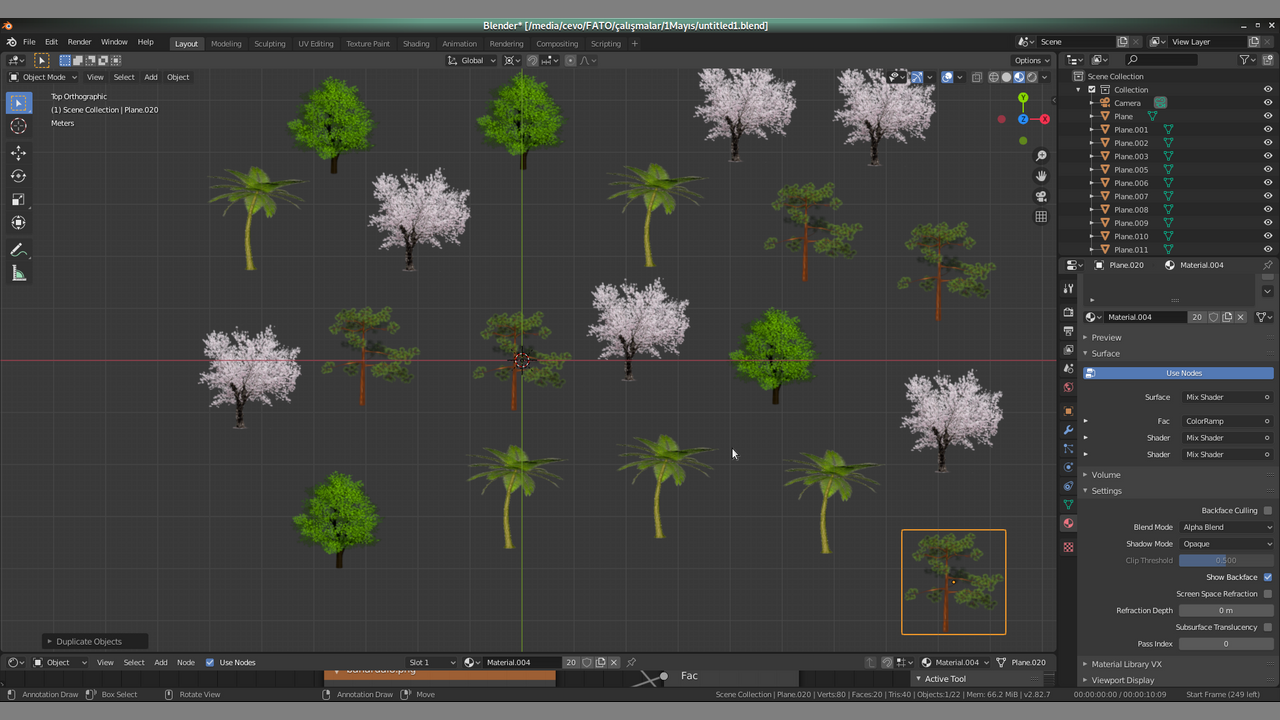Image resolution: width=1280 pixels, height=720 pixels.
Task: Click the Pass Index value field
Action: [x=1225, y=644]
